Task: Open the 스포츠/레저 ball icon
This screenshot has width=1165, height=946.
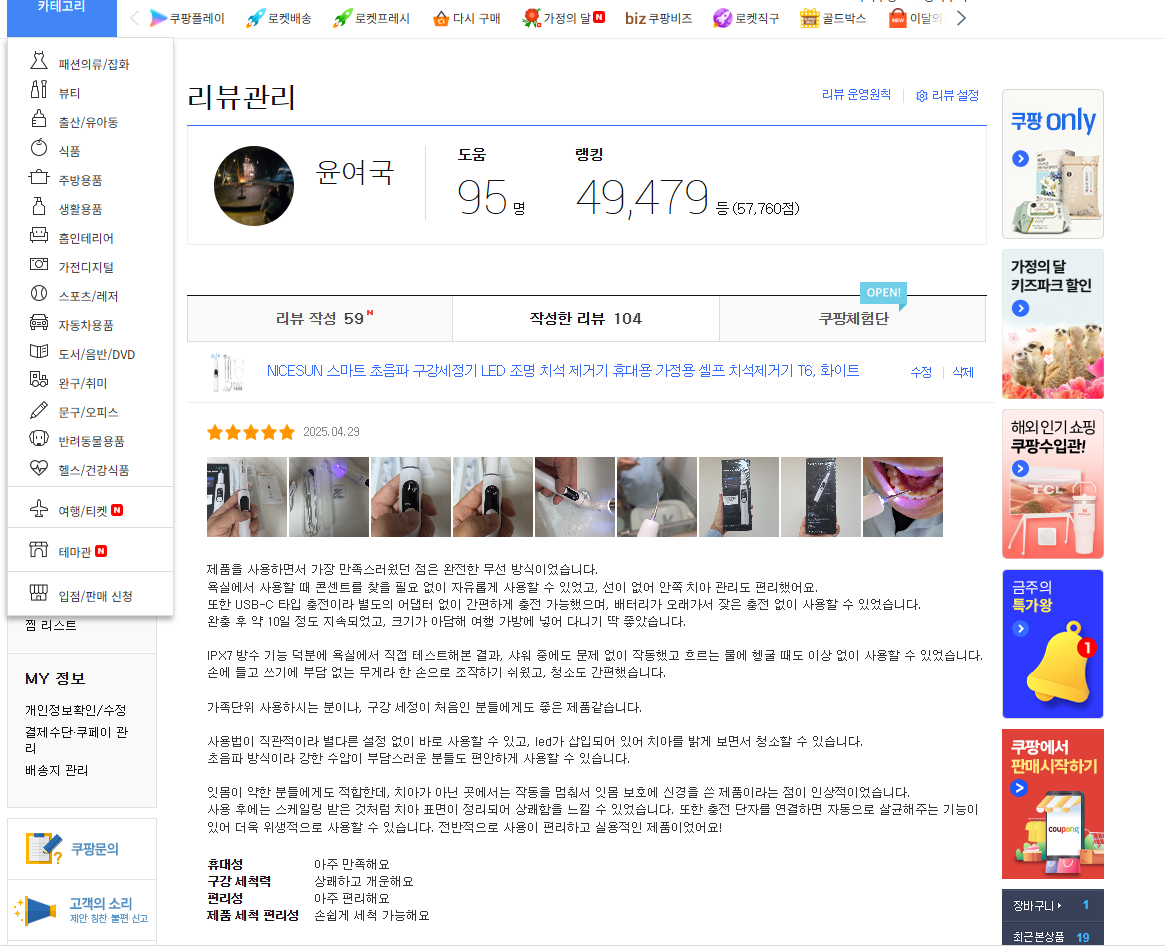Action: [39, 293]
